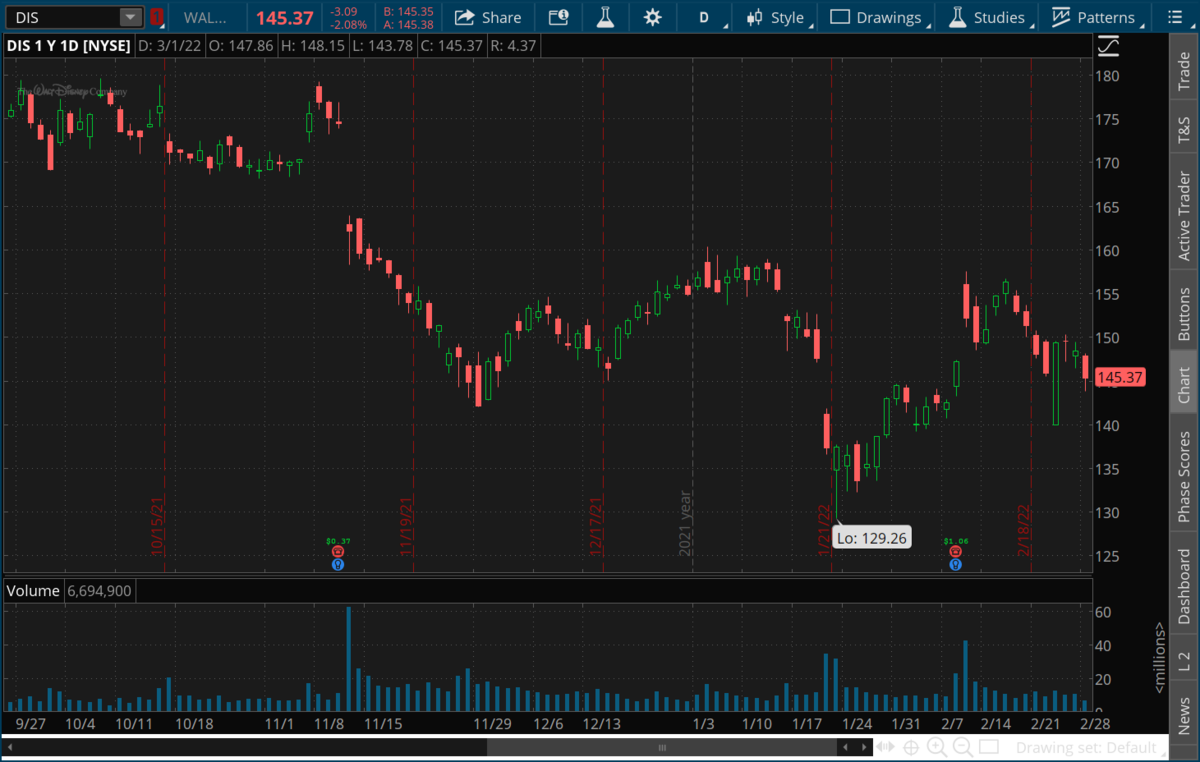Click the Share arrow icon
Image resolution: width=1200 pixels, height=762 pixels.
(464, 17)
